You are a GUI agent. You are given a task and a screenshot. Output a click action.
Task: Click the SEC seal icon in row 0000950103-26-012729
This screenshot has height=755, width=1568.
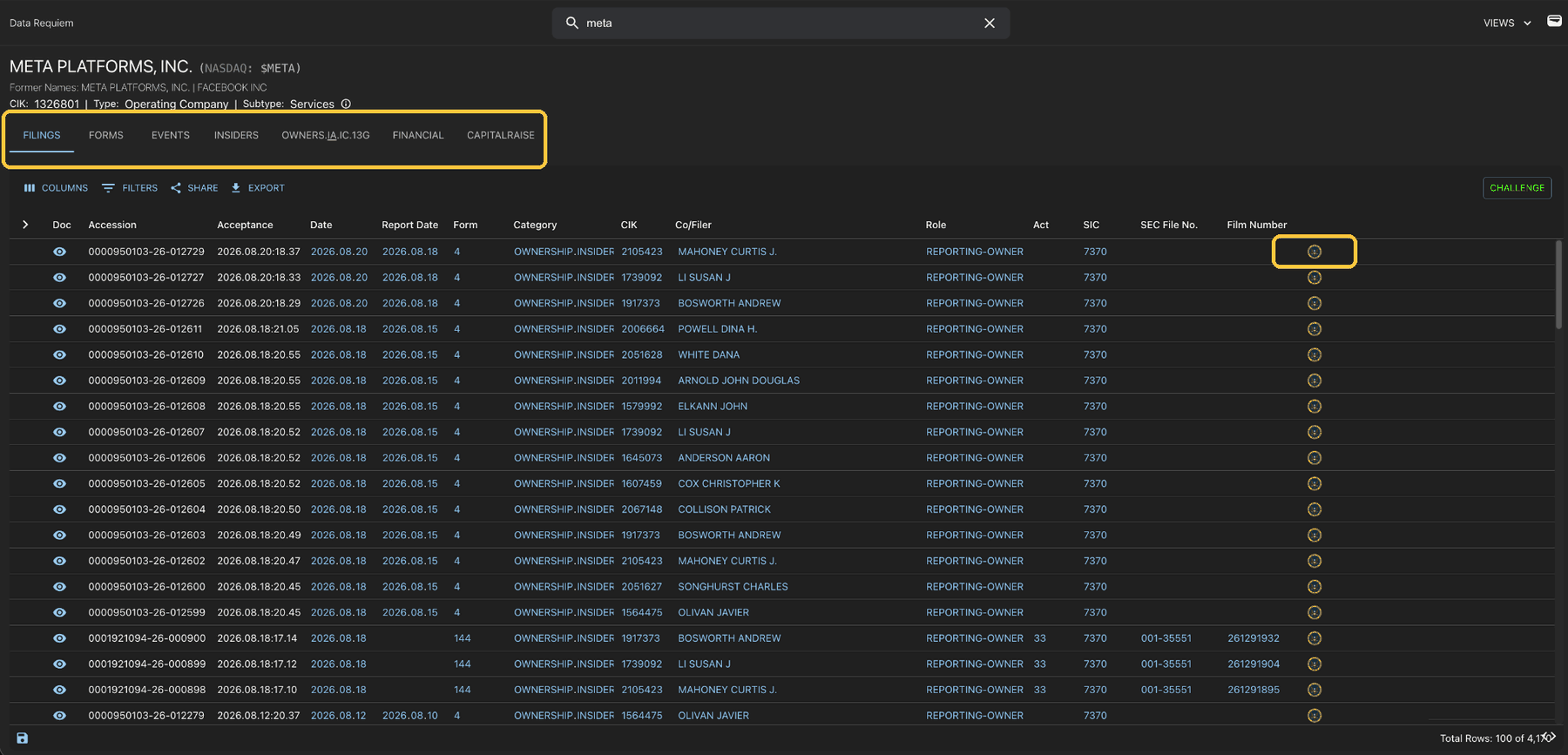coord(1315,252)
